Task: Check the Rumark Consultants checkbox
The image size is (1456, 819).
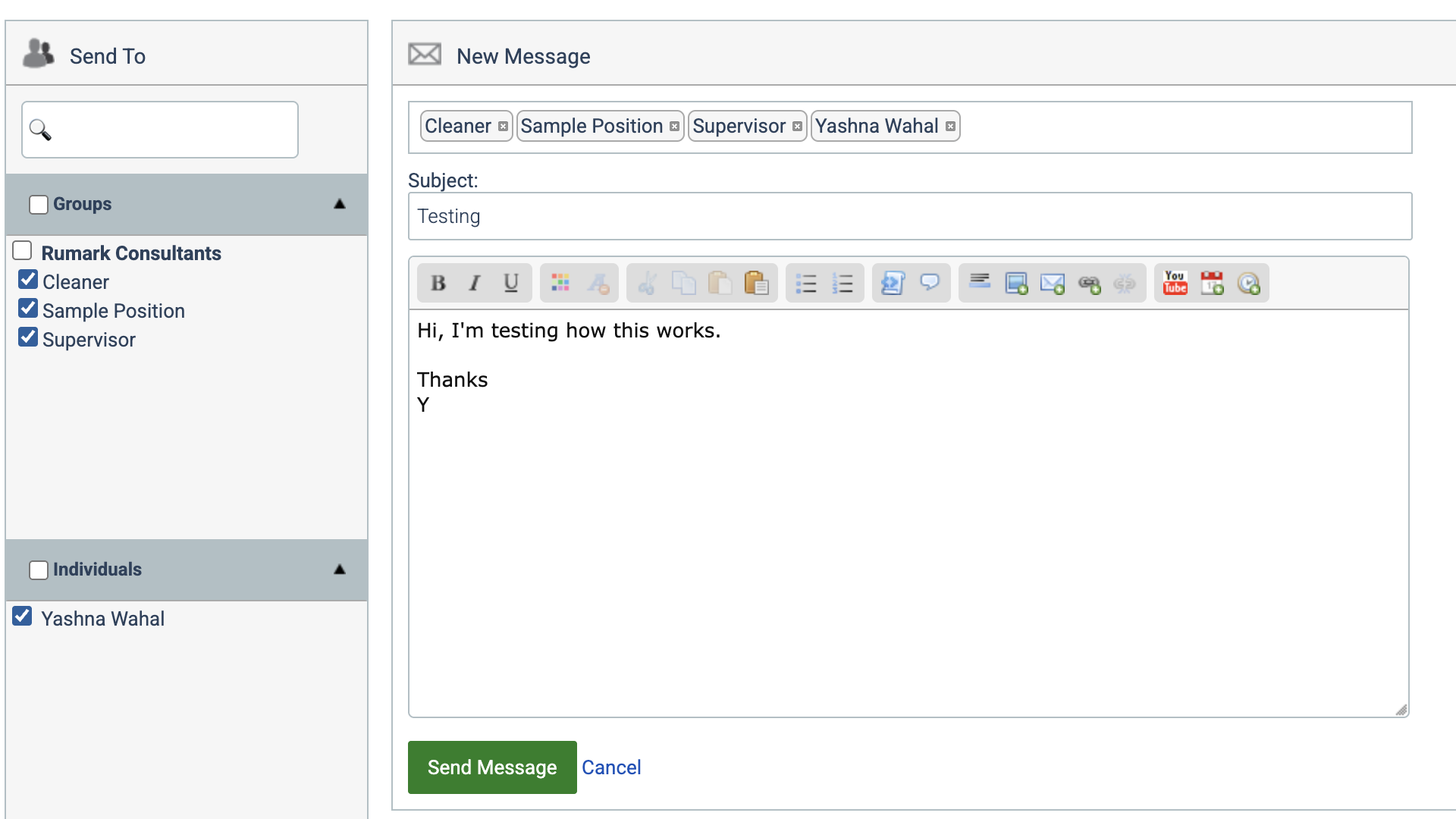Action: click(22, 250)
